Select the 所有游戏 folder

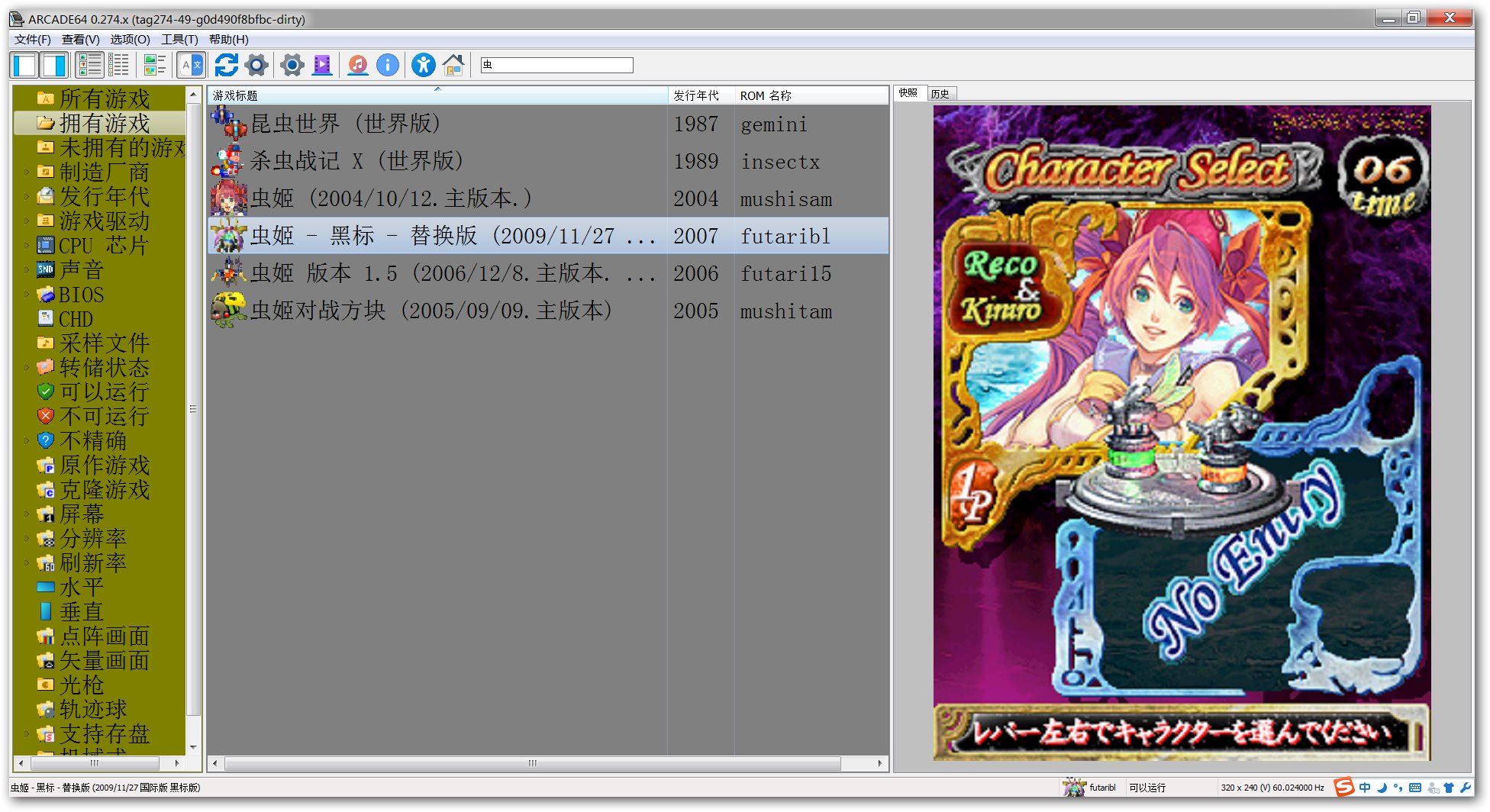point(105,98)
